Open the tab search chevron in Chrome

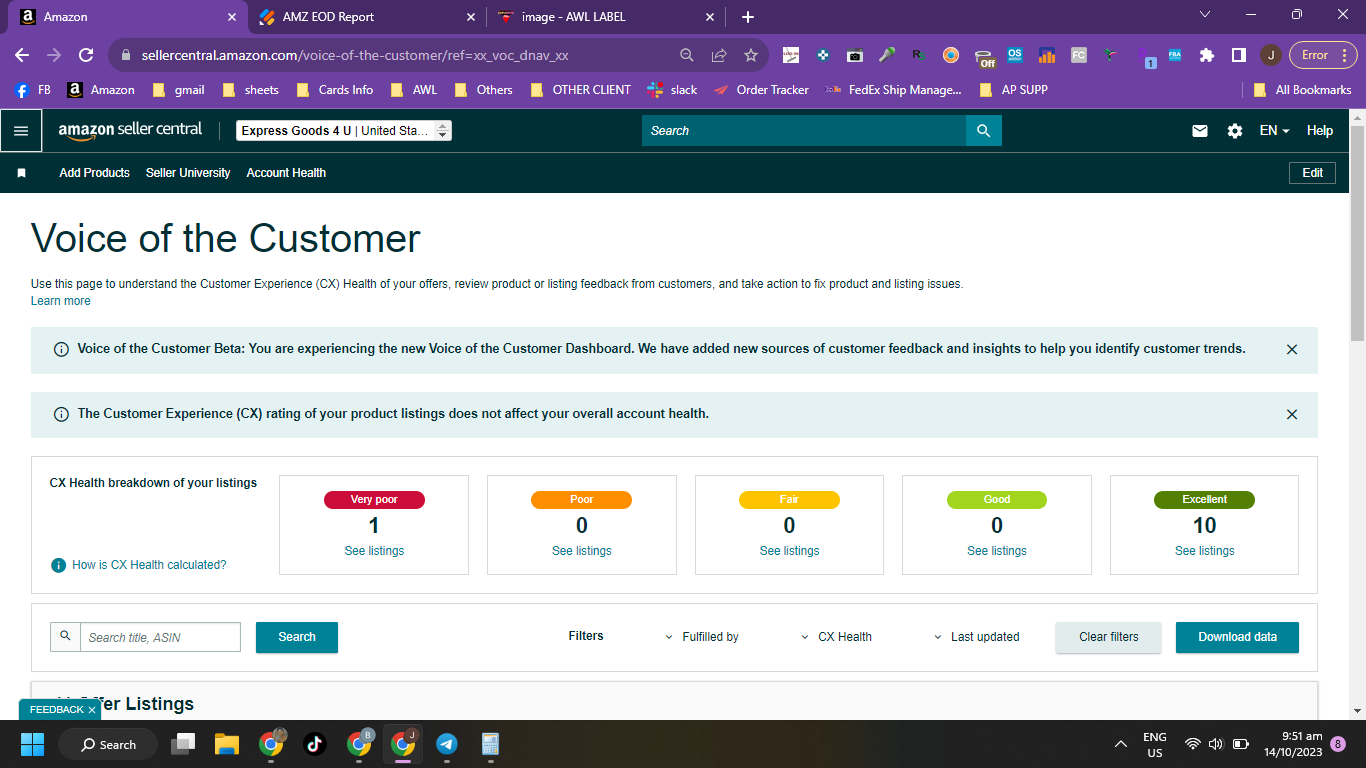(x=1204, y=15)
